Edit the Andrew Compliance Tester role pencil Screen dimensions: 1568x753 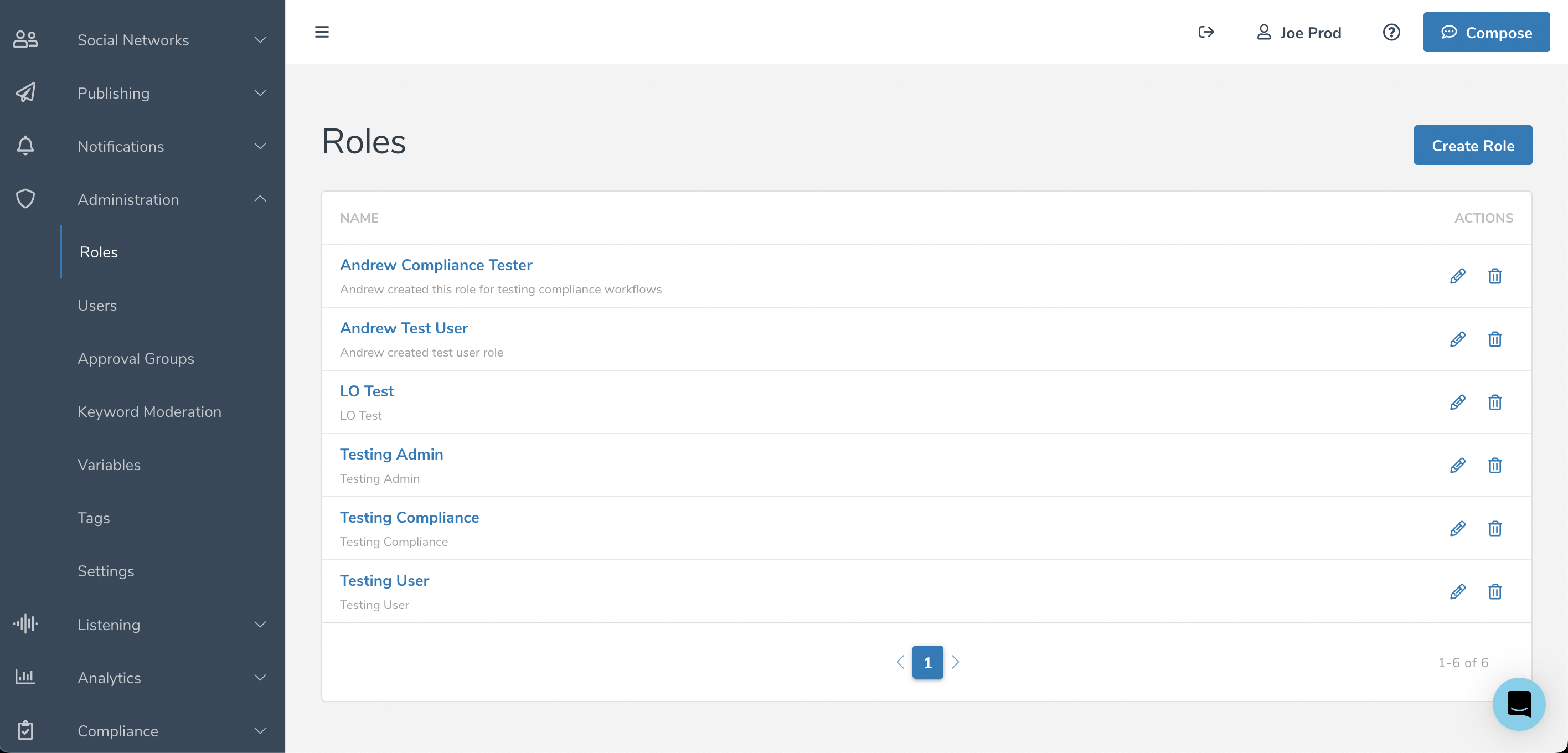(1457, 276)
